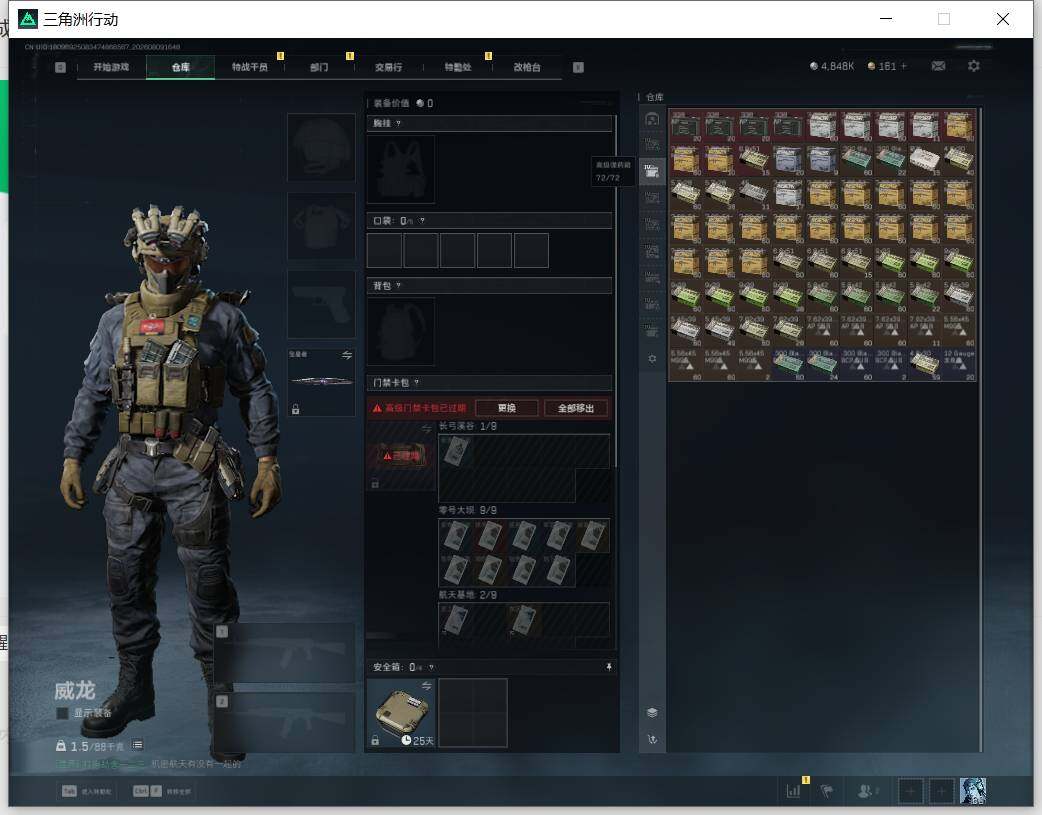
Task: Switch to the 开始游戏 tab
Action: (x=111, y=67)
